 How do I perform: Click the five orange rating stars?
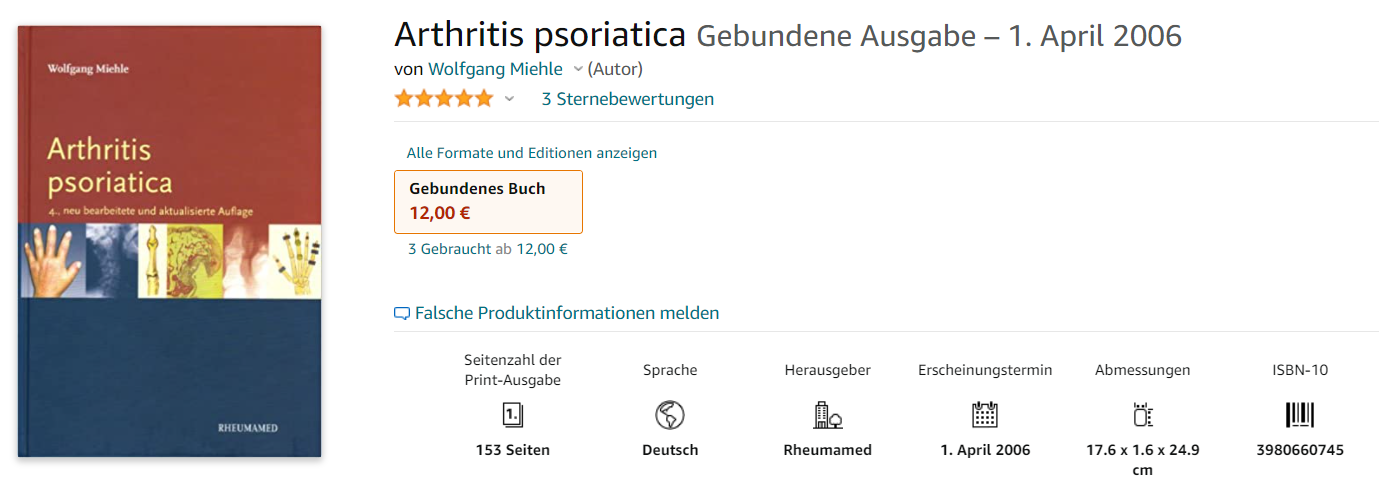[x=444, y=98]
